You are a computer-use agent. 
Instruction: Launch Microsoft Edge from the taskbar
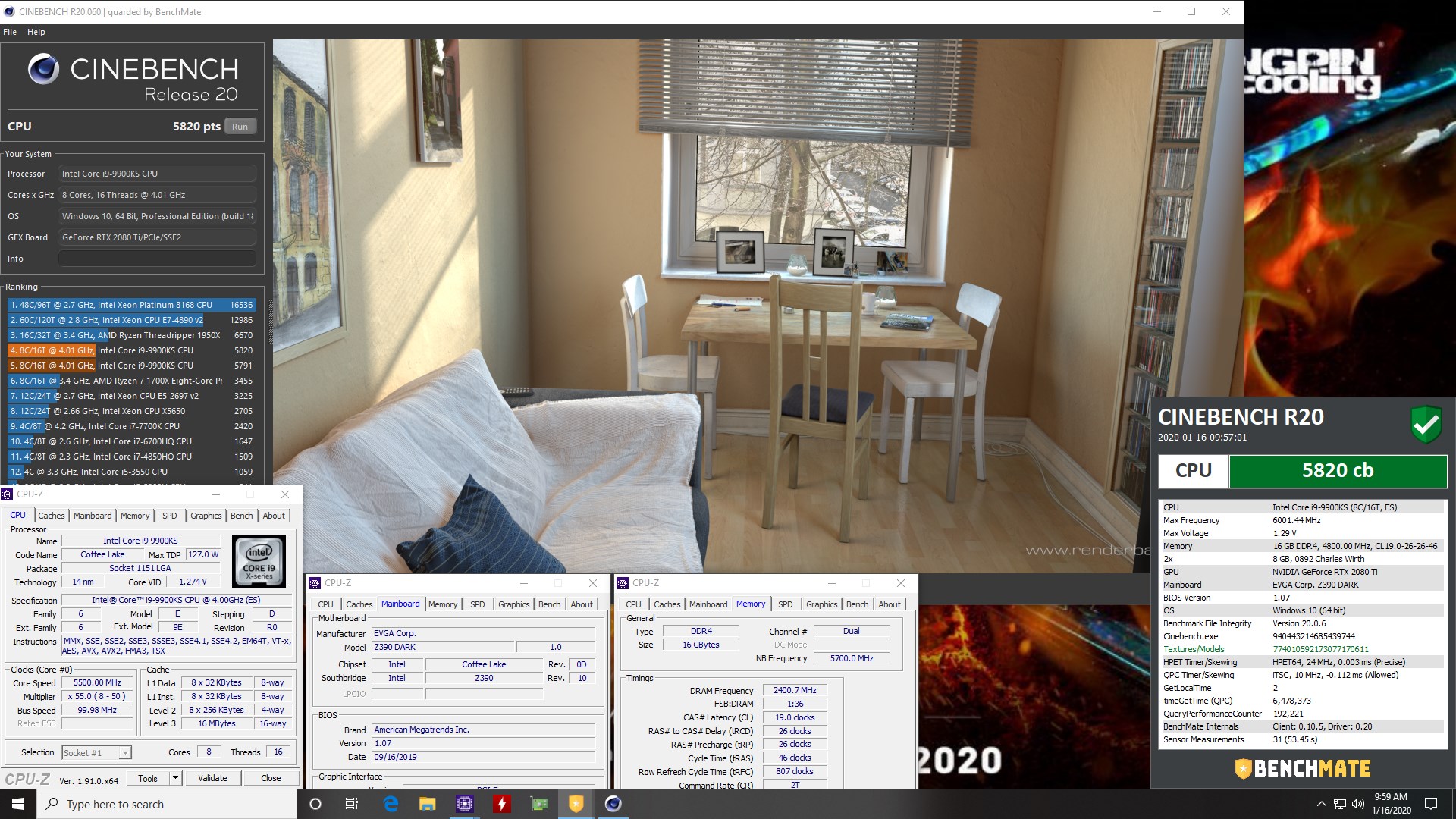coord(391,804)
